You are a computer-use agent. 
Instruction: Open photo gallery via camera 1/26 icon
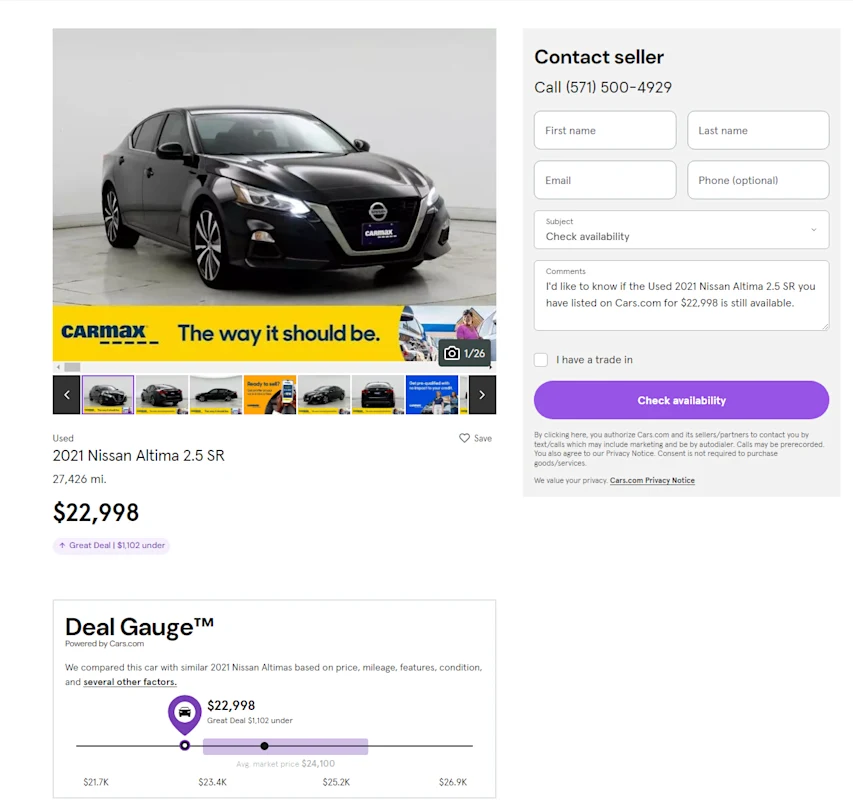pos(464,354)
